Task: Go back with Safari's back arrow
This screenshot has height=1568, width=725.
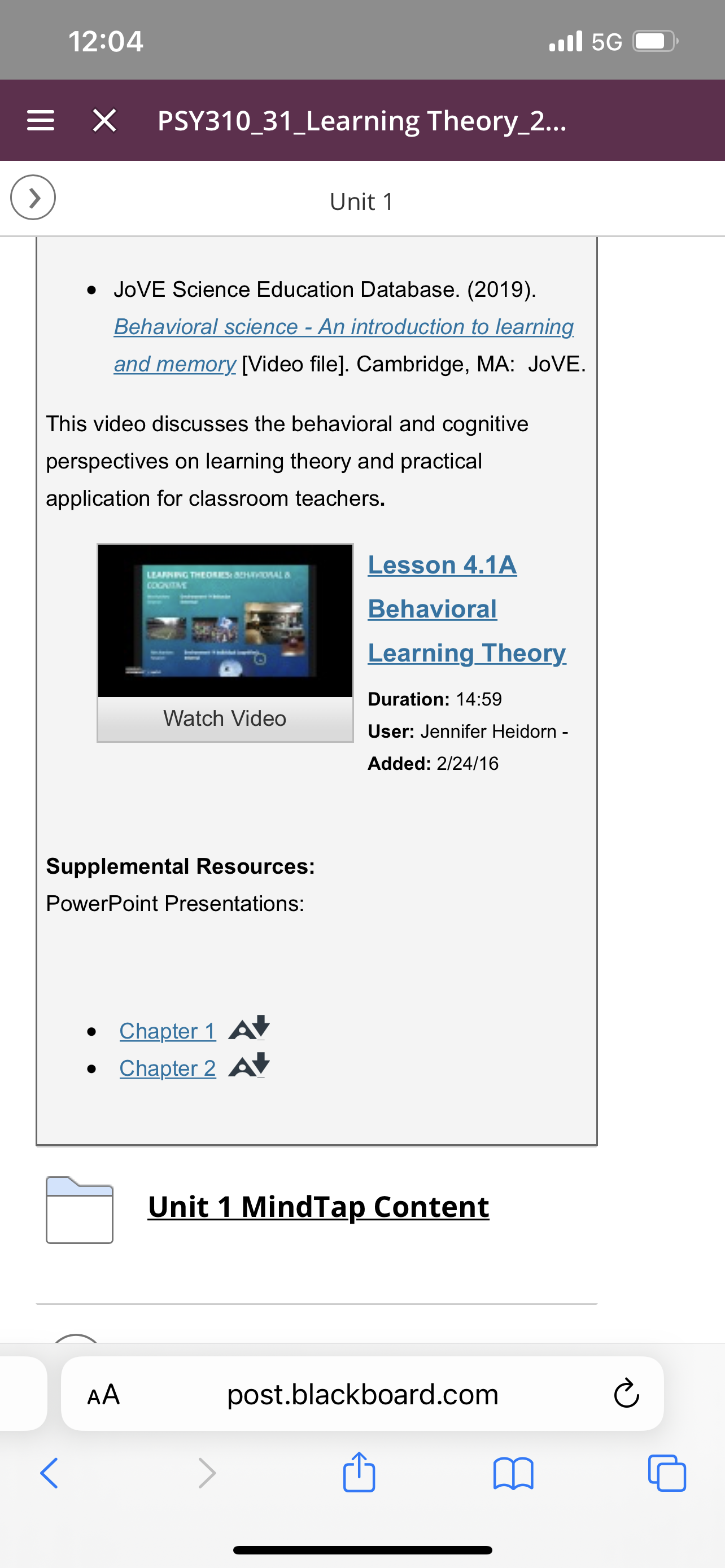Action: (49, 1474)
